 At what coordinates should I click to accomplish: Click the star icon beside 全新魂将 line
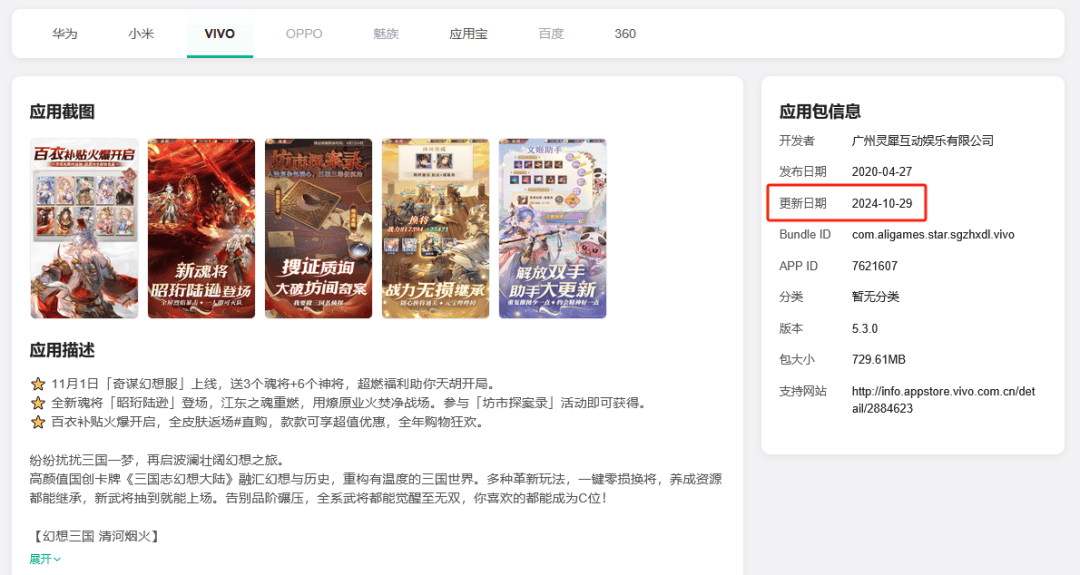click(38, 403)
